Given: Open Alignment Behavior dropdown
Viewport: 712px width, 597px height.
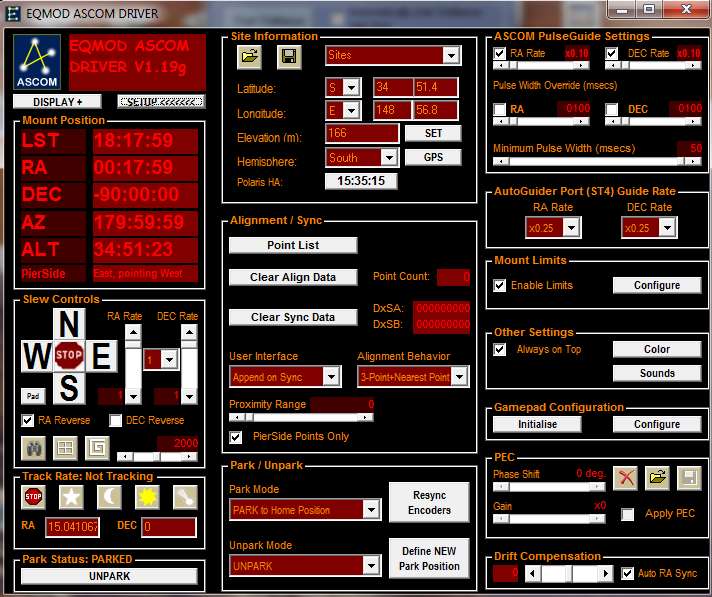Looking at the screenshot, I should (x=460, y=377).
